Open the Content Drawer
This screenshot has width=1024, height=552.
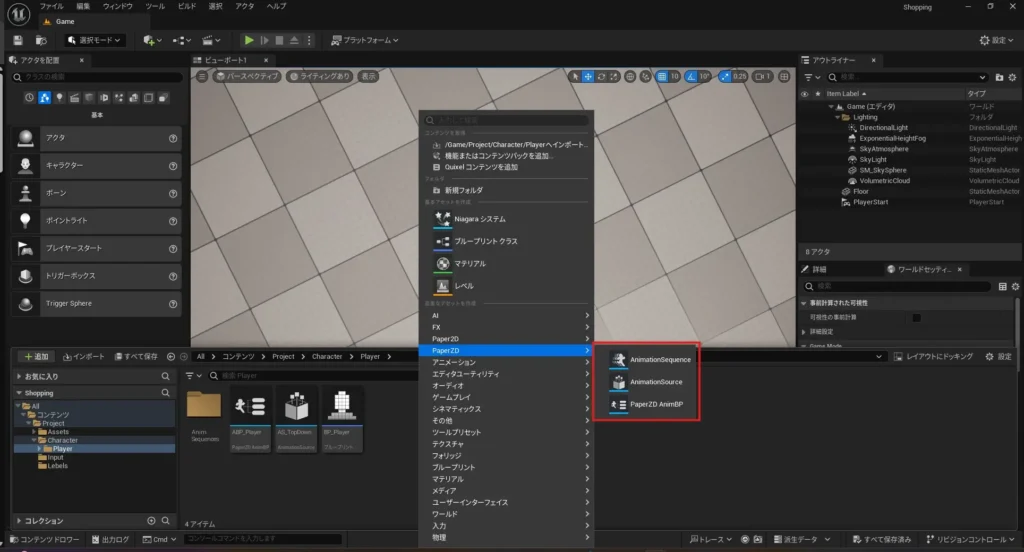click(x=44, y=540)
